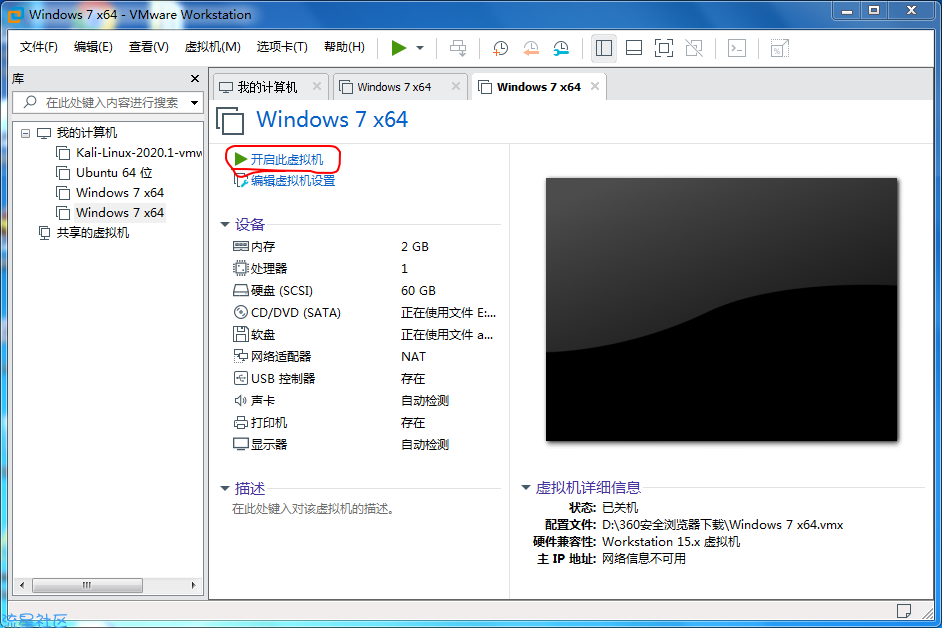The height and width of the screenshot is (628, 942).
Task: Open the 帮助(H) menu
Action: [x=344, y=47]
